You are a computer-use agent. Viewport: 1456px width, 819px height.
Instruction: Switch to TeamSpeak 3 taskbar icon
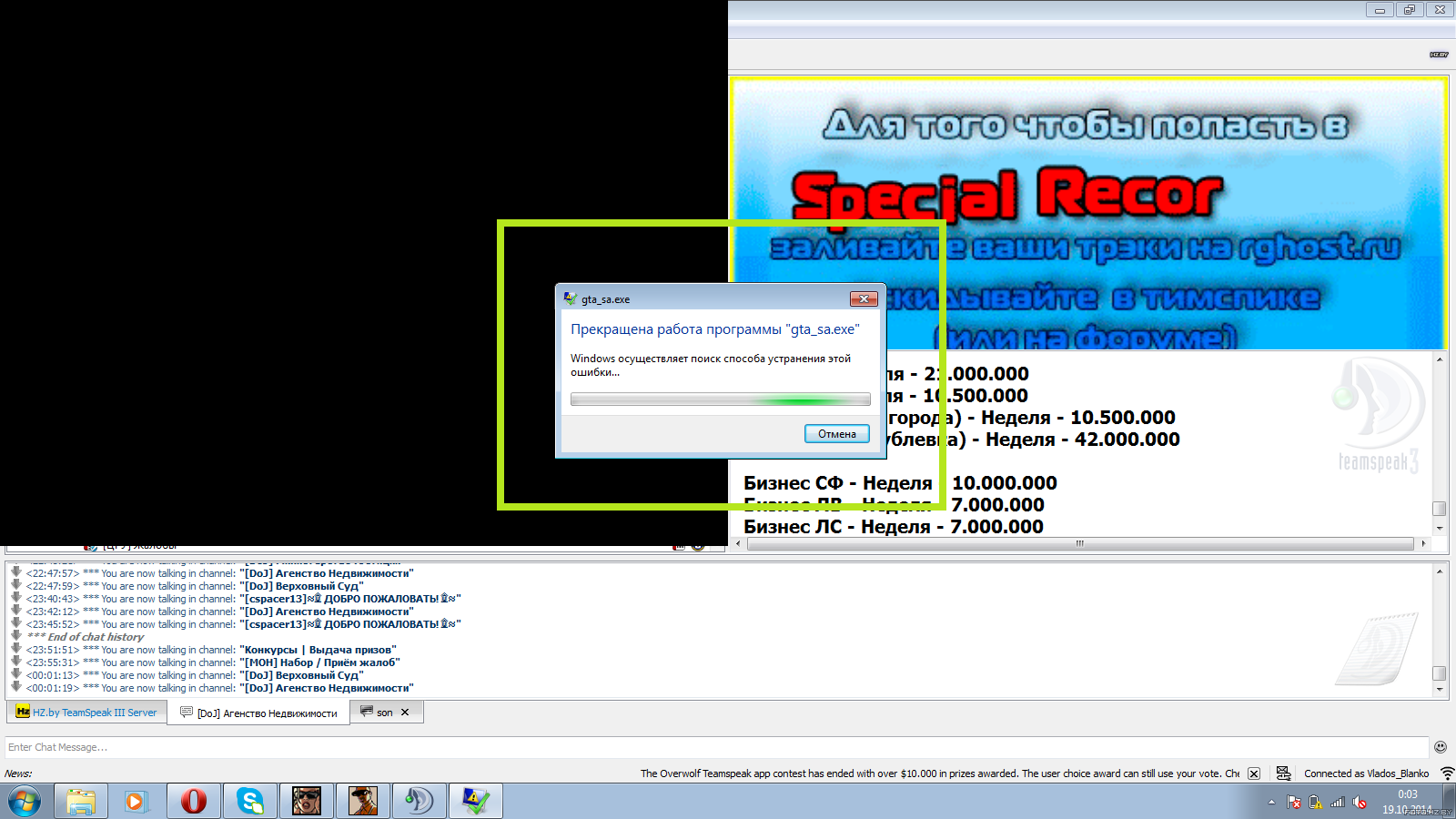[x=419, y=802]
